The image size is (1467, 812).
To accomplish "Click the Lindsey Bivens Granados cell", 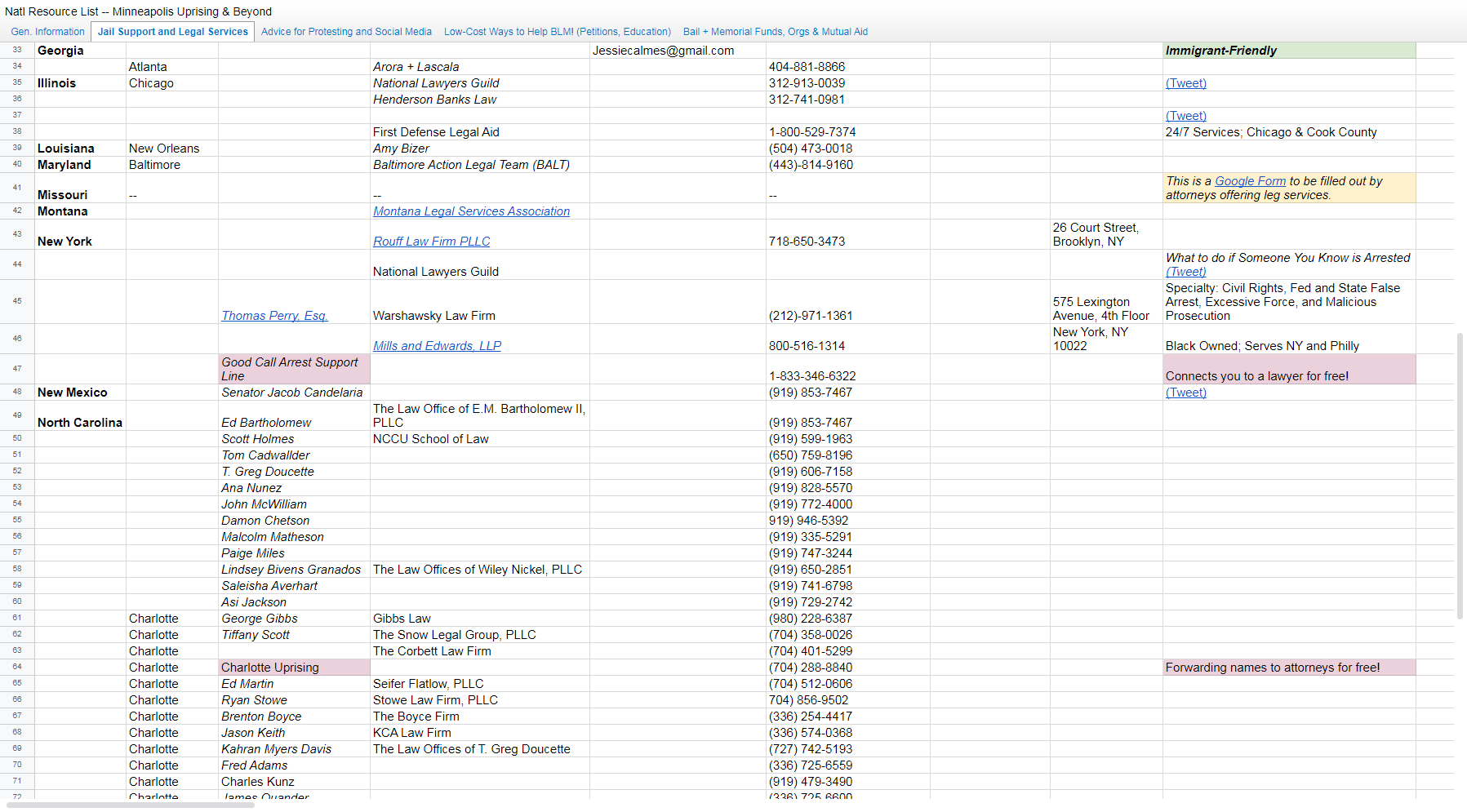I will coord(294,570).
